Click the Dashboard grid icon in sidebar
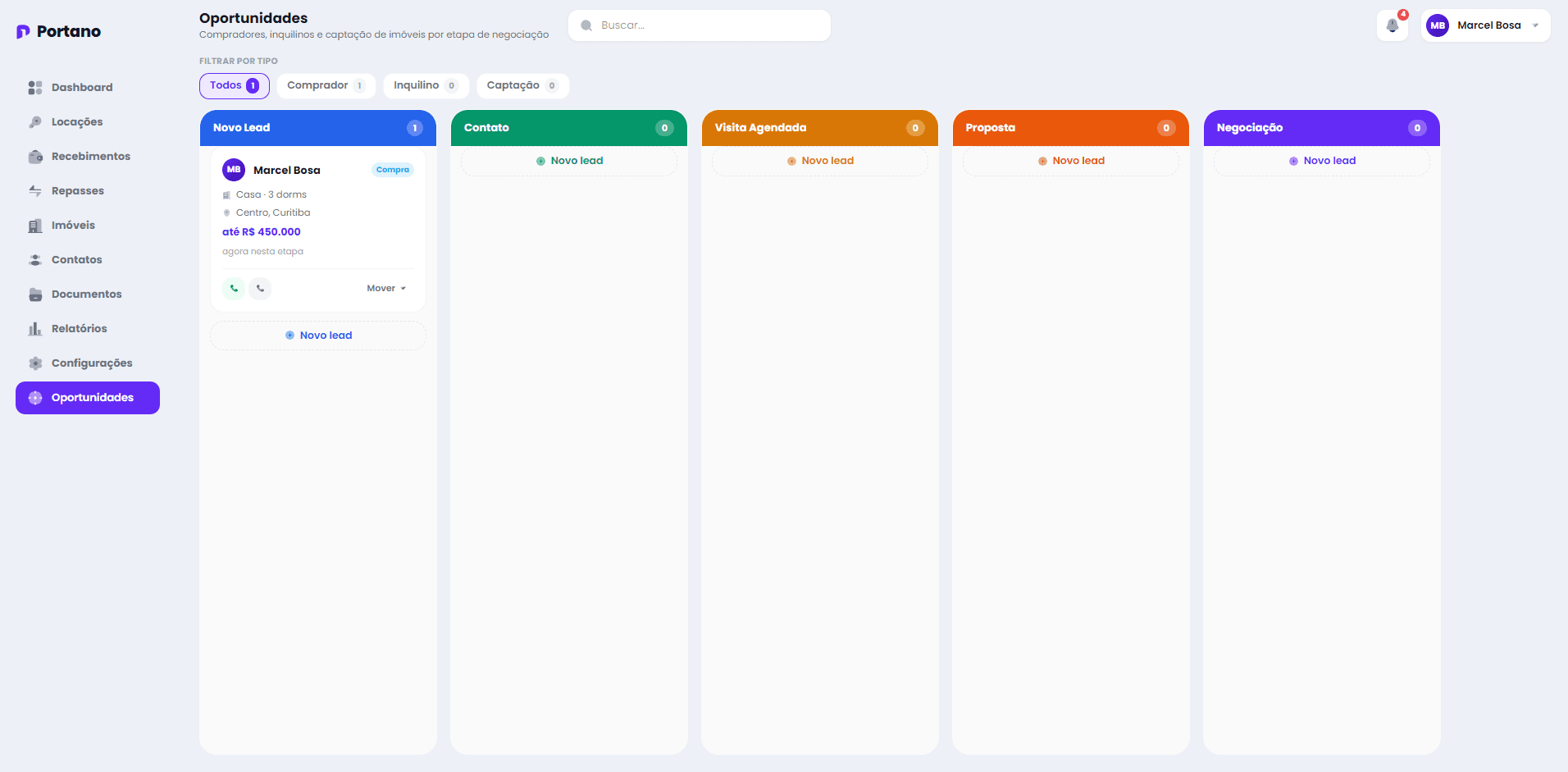The image size is (1568, 772). [x=35, y=88]
